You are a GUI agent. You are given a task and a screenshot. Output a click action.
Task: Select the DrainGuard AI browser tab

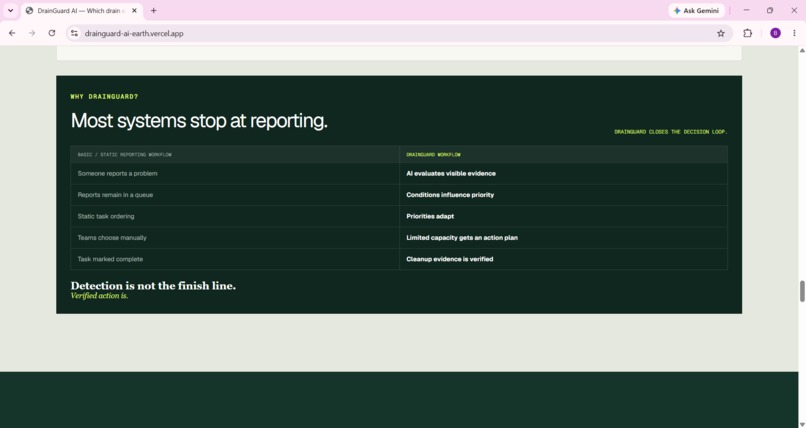tap(82, 10)
